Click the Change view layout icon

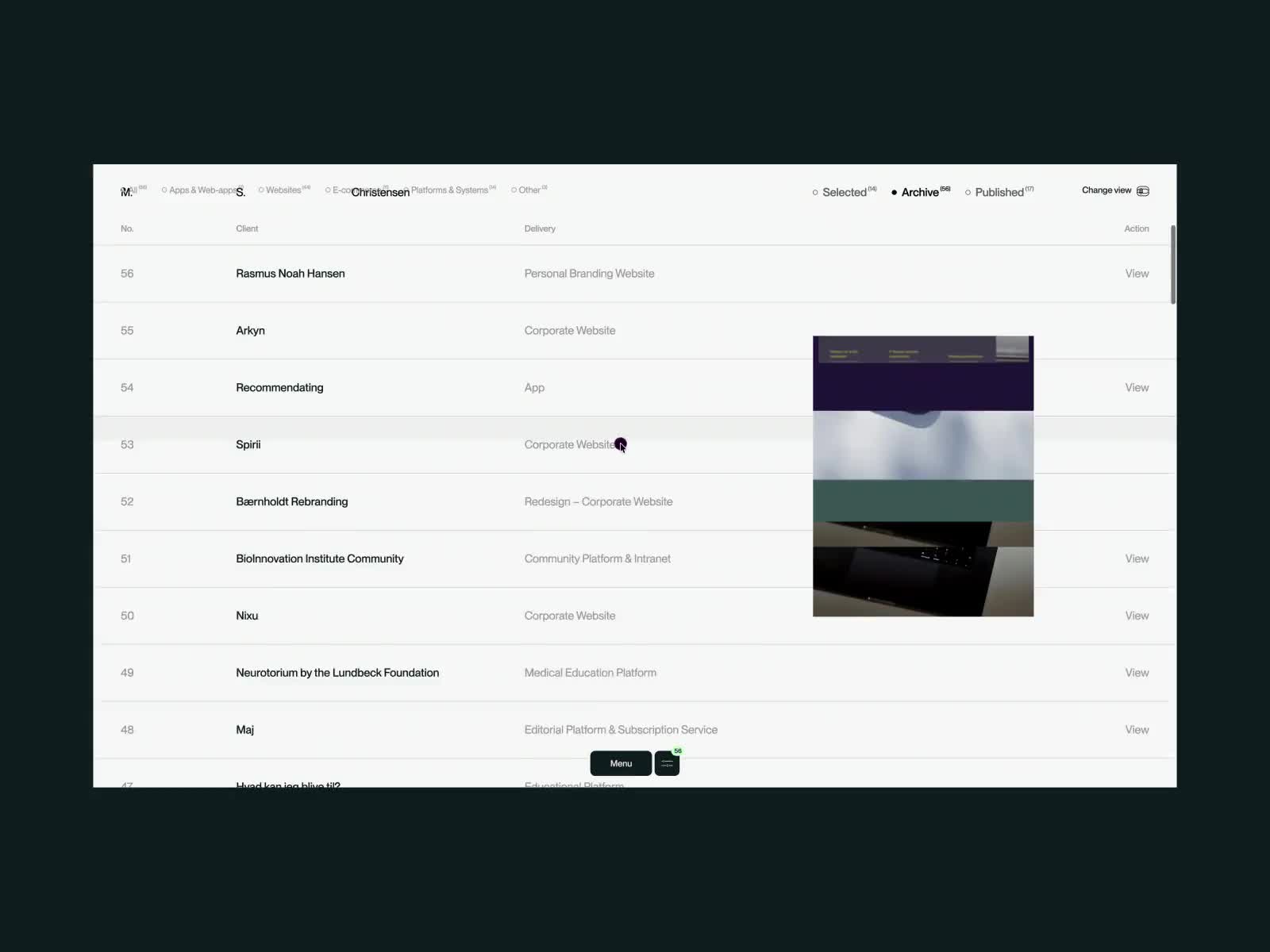point(1143,191)
